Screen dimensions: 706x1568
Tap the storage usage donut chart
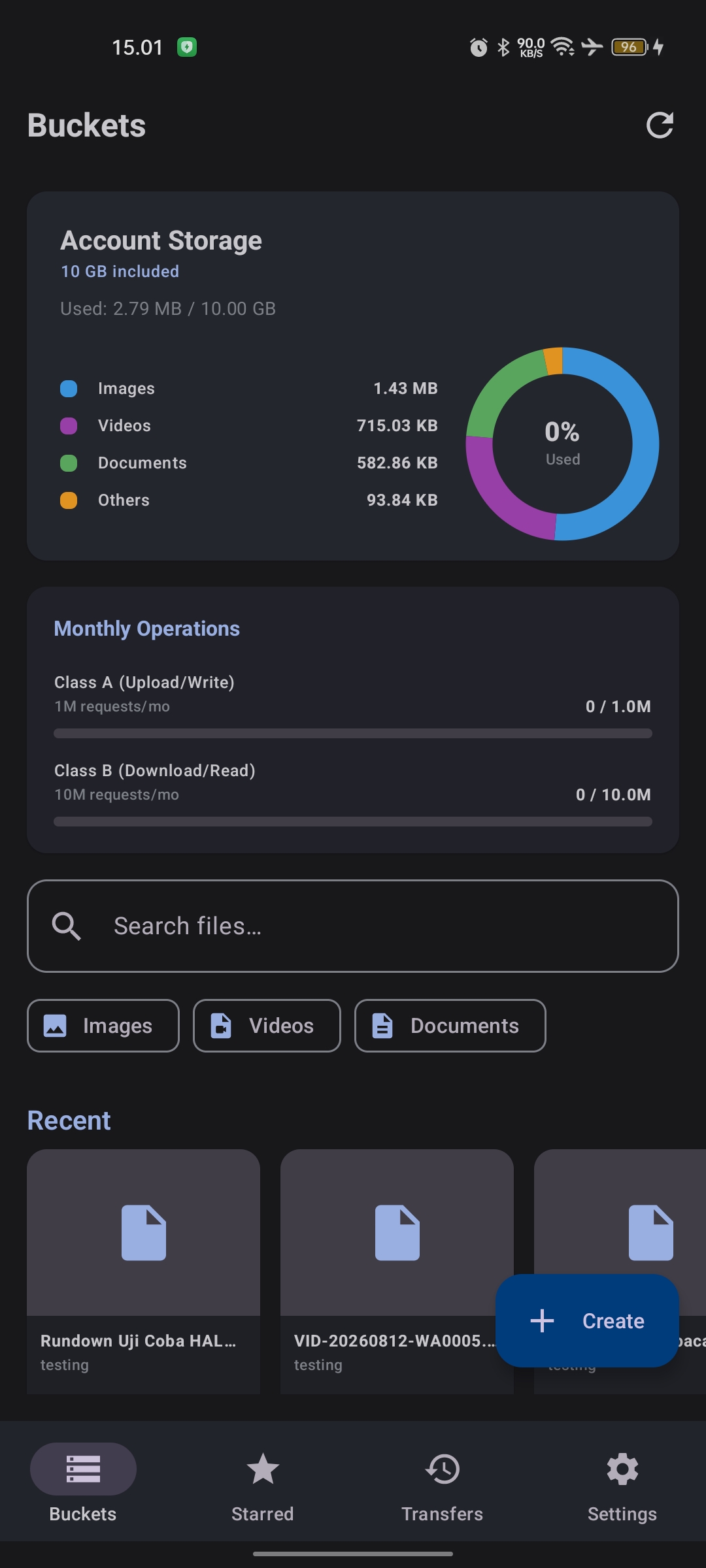coord(562,444)
